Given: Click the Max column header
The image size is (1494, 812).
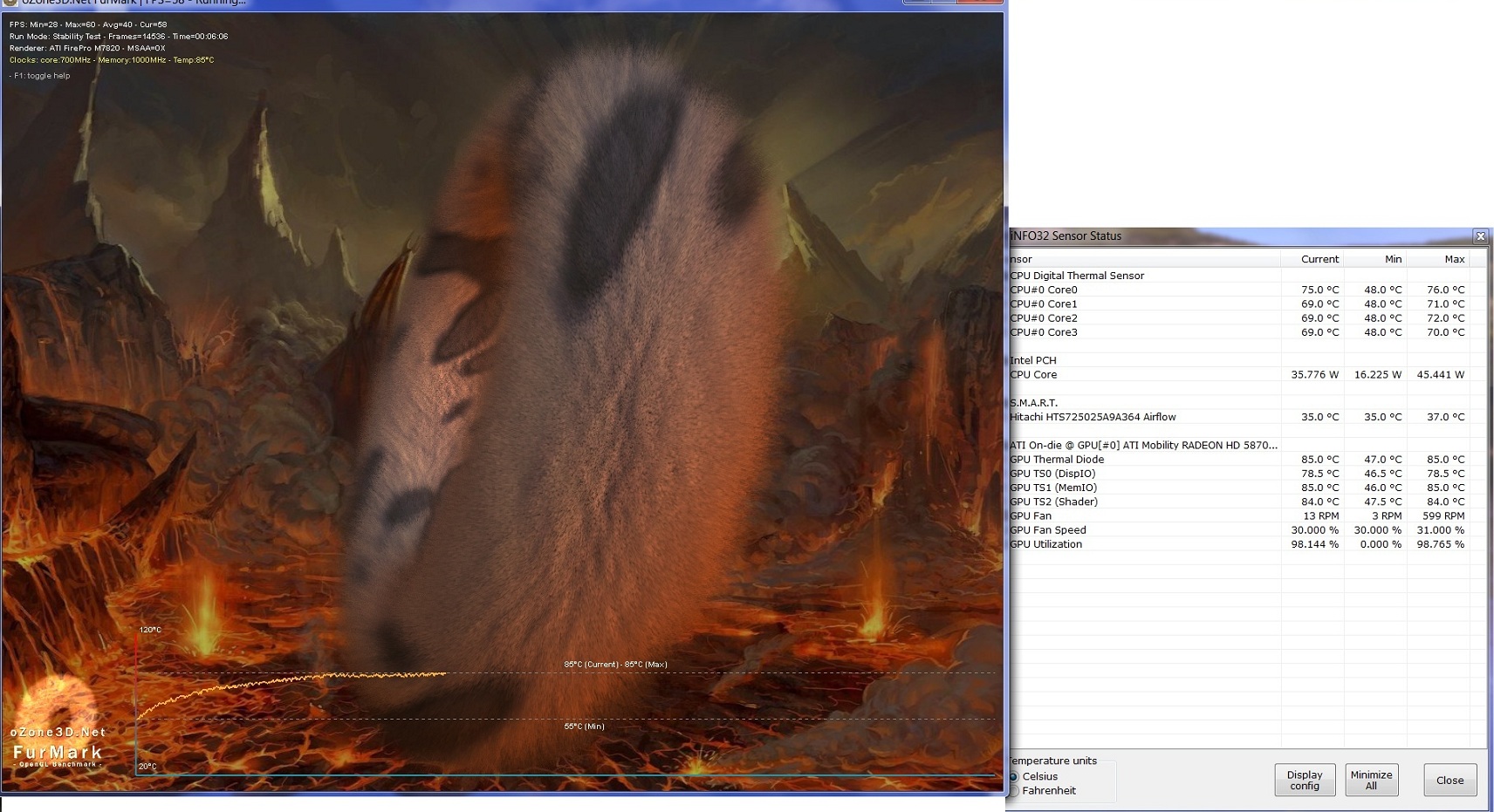Looking at the screenshot, I should 1438,259.
